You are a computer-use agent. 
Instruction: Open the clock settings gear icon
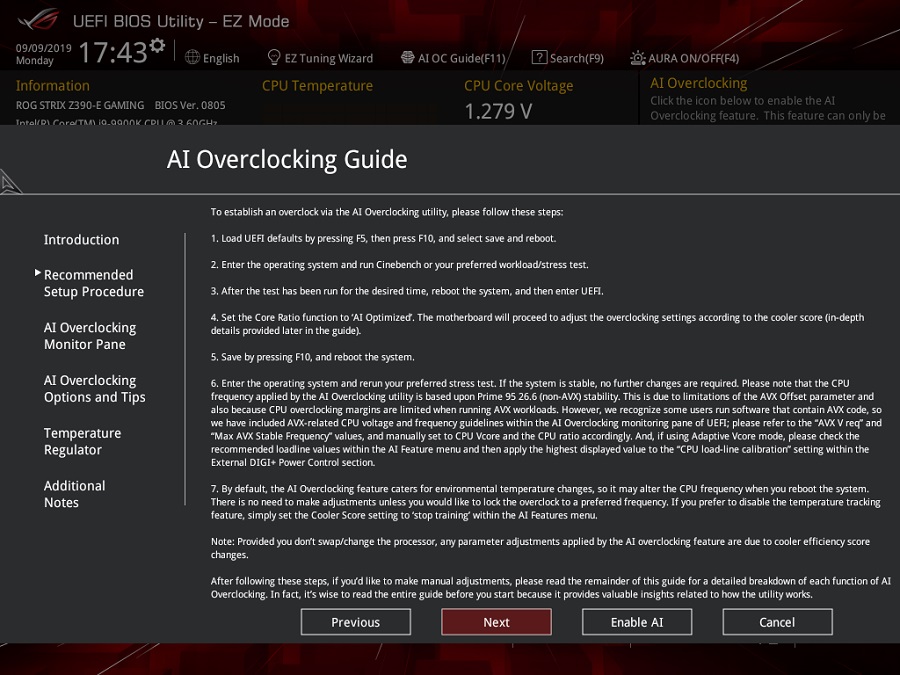pyautogui.click(x=157, y=46)
